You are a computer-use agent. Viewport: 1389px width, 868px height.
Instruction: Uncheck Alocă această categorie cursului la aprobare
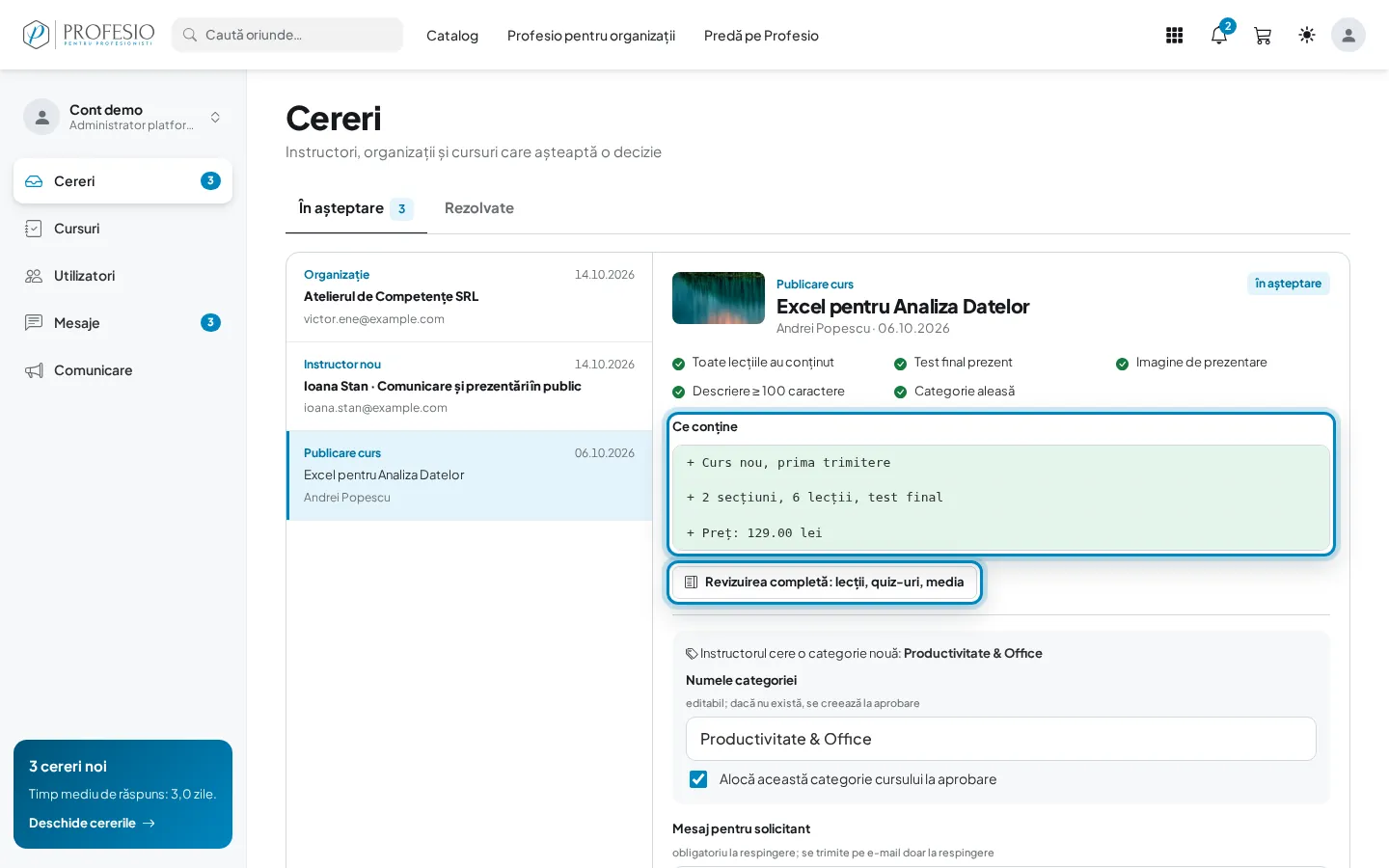698,779
